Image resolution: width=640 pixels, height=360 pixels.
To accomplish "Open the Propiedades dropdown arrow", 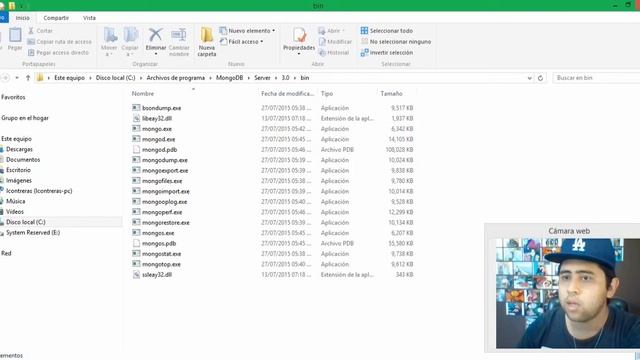I will coord(299,54).
